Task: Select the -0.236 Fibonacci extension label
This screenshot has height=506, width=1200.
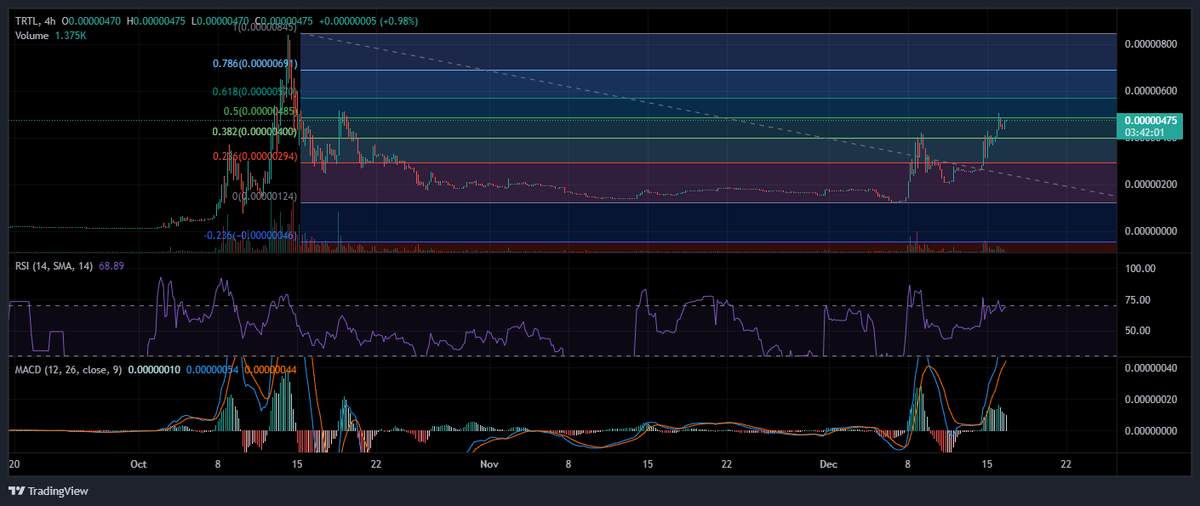Action: 252,235
